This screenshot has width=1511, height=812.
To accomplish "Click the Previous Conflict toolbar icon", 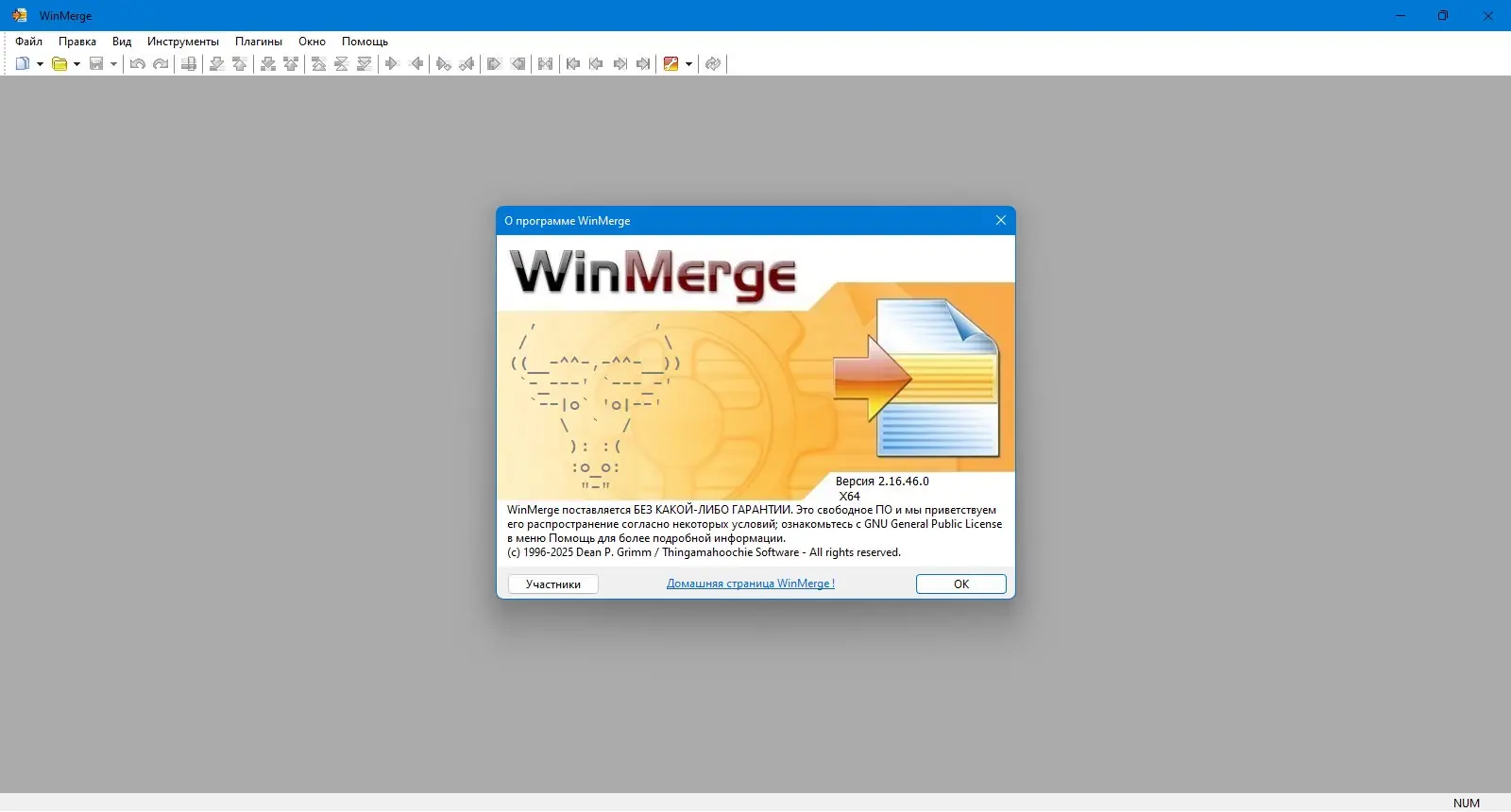I will point(291,64).
